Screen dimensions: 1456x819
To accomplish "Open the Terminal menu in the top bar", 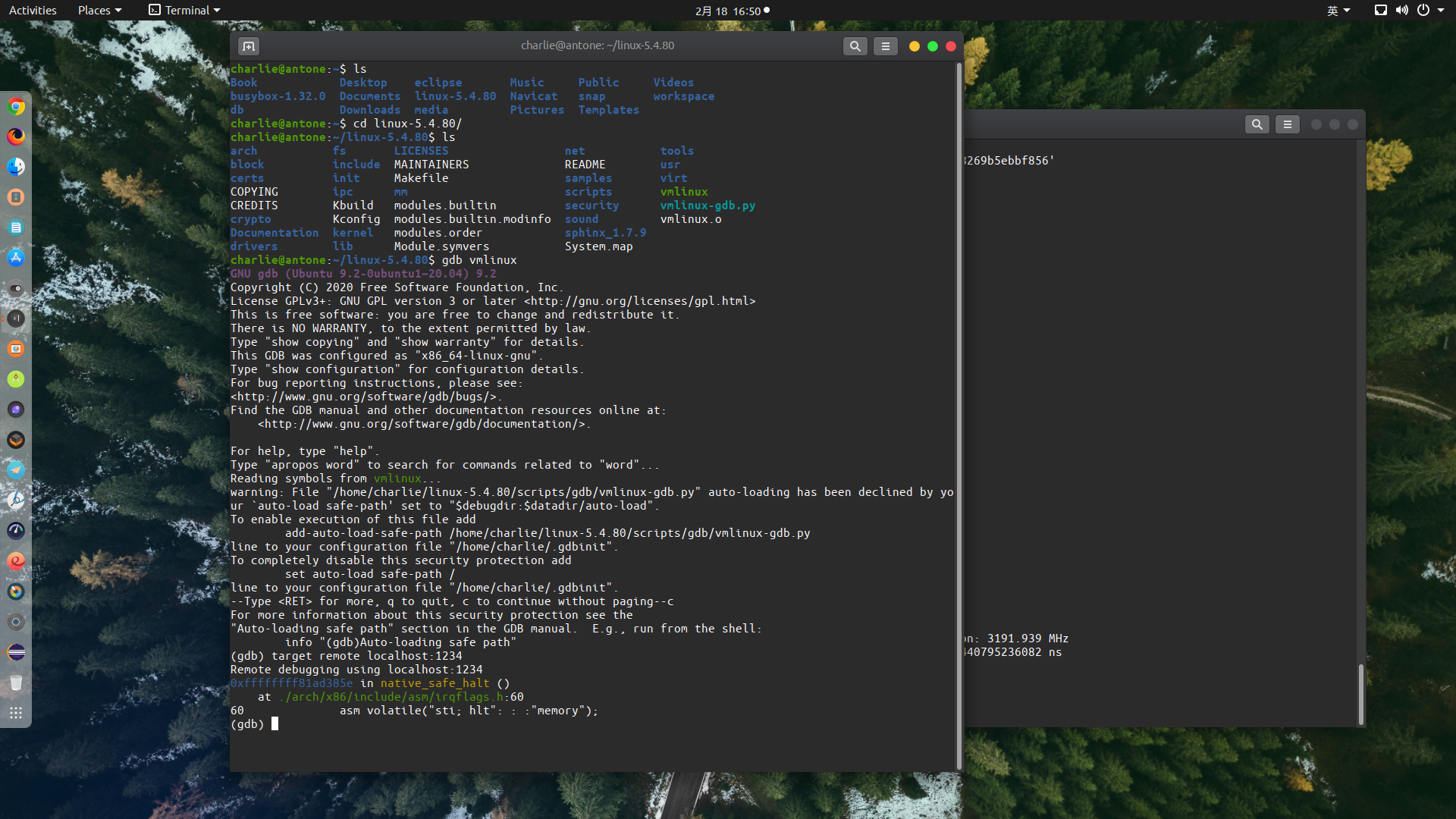I will click(x=183, y=10).
